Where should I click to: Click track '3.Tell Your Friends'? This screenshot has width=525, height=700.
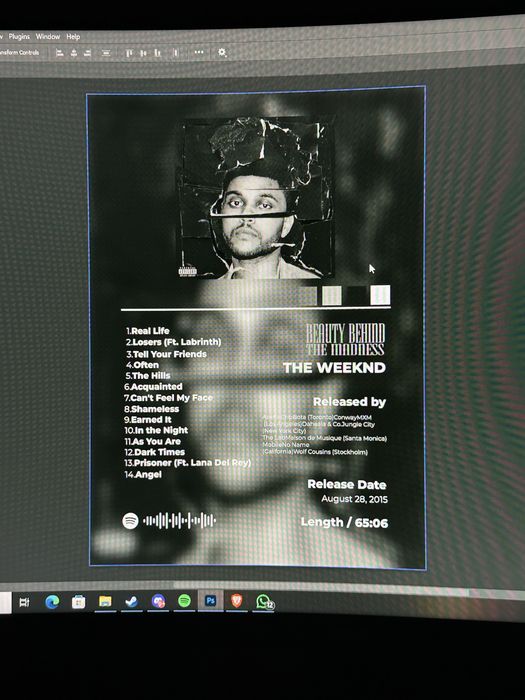point(166,354)
